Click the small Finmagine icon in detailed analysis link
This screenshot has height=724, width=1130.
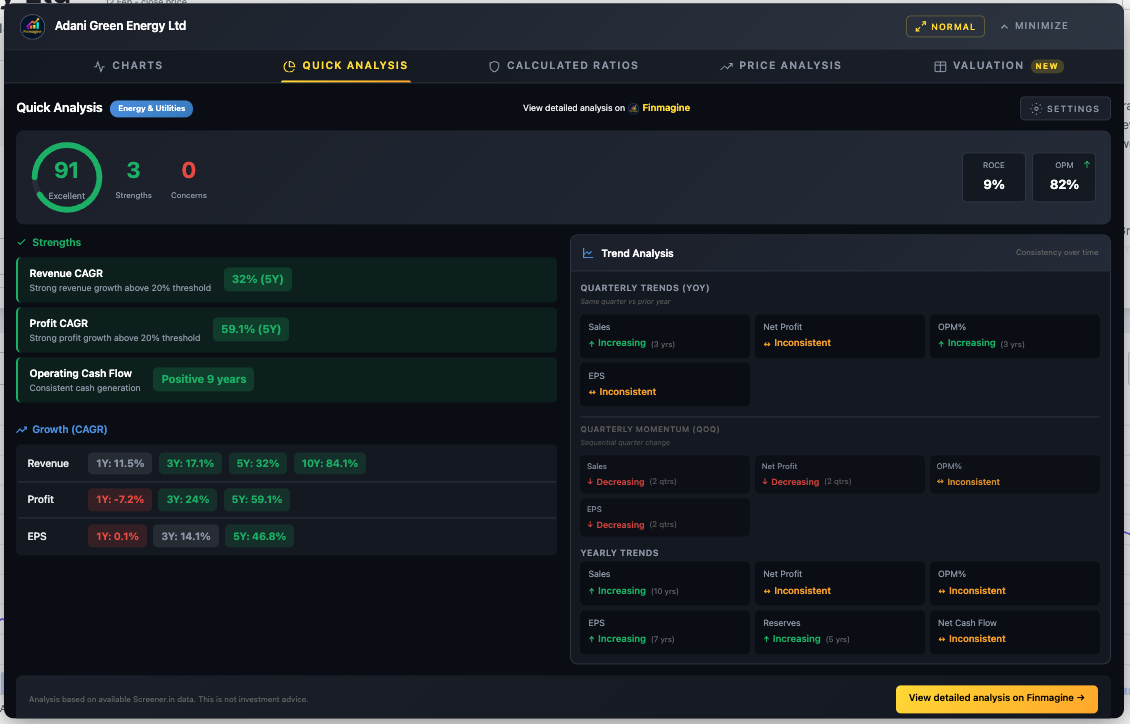point(633,108)
